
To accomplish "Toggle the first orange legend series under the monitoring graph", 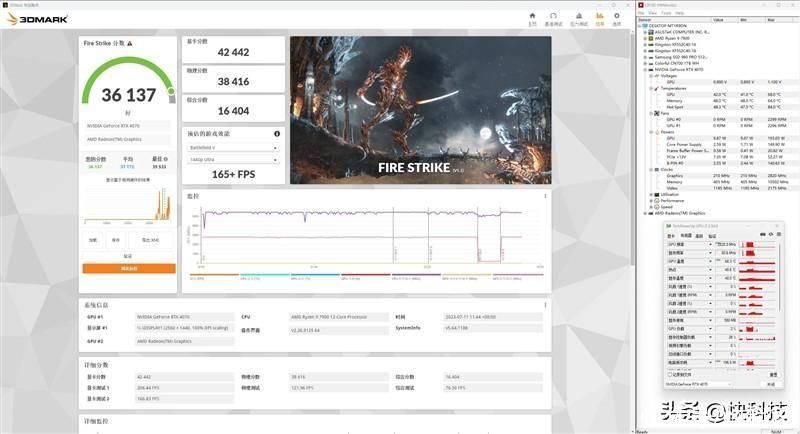I will tap(213, 276).
